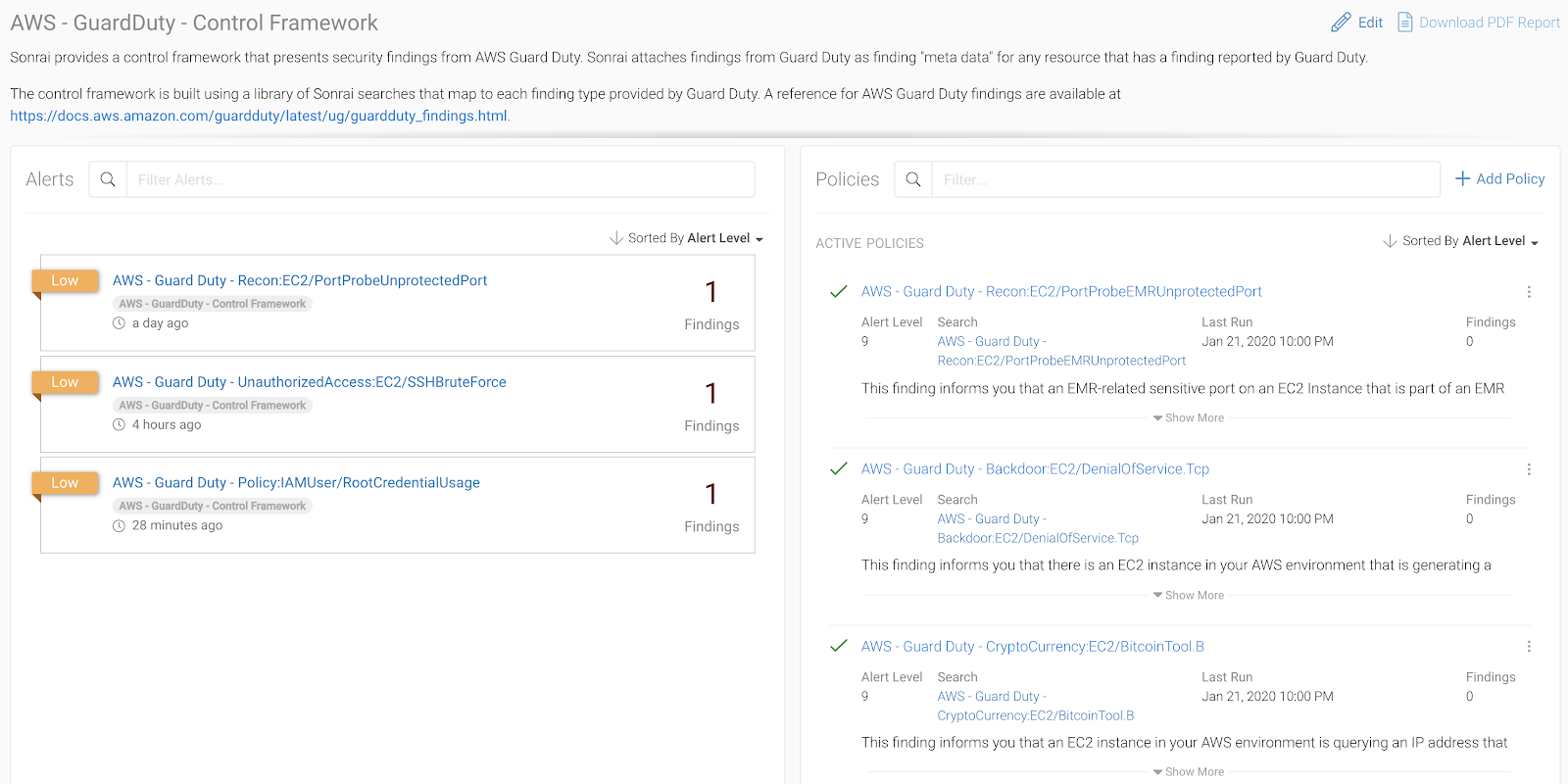Click '4 hours ago' timestamp
This screenshot has width=1568, height=784.
pos(167,424)
